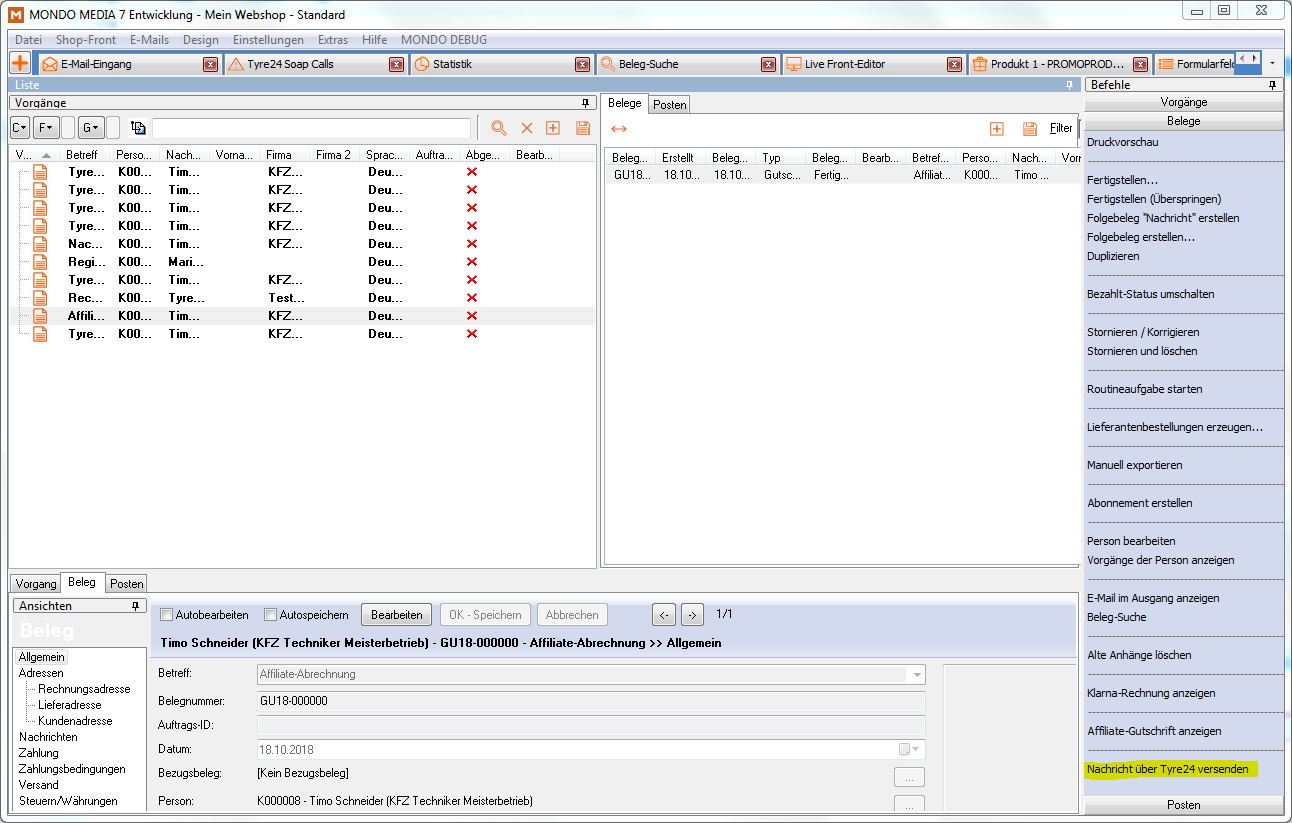Screen dimensions: 1292x823
Task: Click the add plus icon in Belege toolbar
Action: pos(996,128)
